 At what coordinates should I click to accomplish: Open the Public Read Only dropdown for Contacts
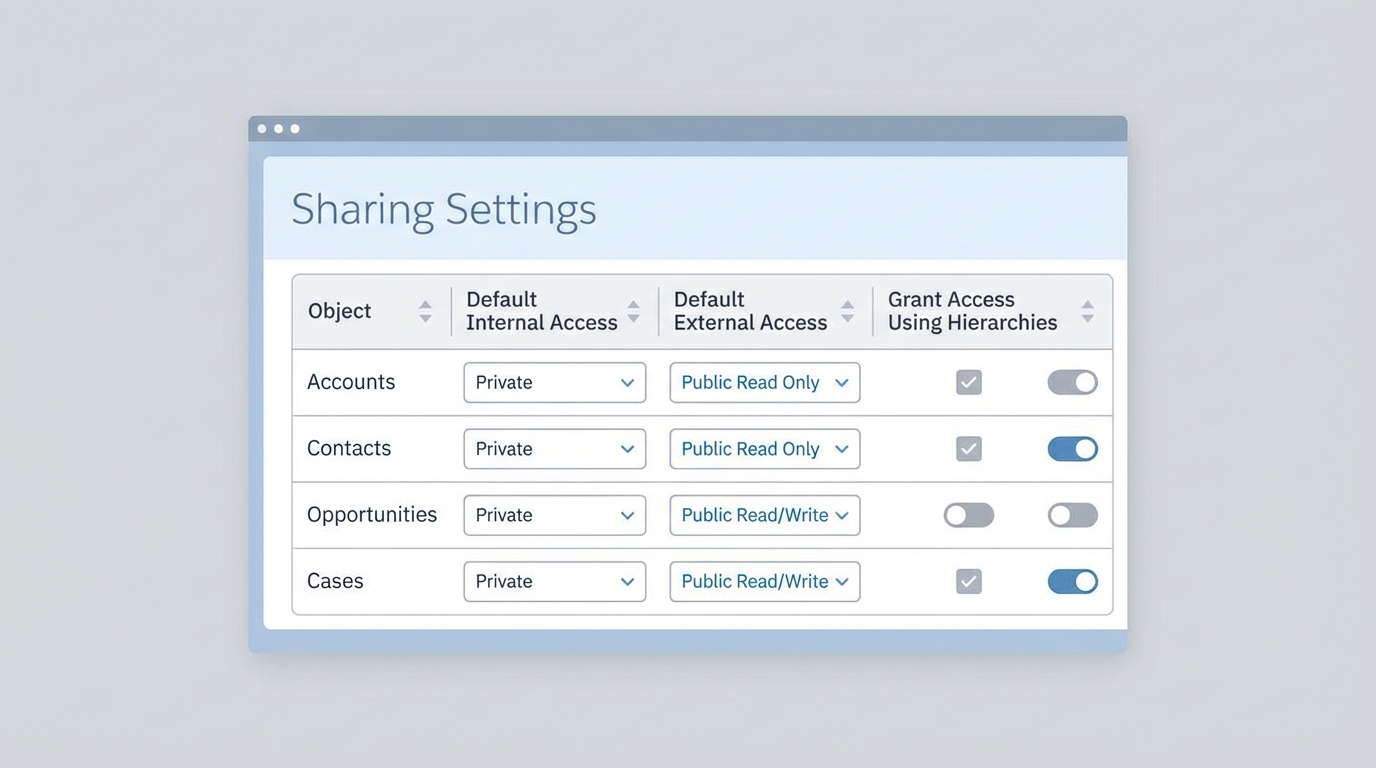click(764, 449)
